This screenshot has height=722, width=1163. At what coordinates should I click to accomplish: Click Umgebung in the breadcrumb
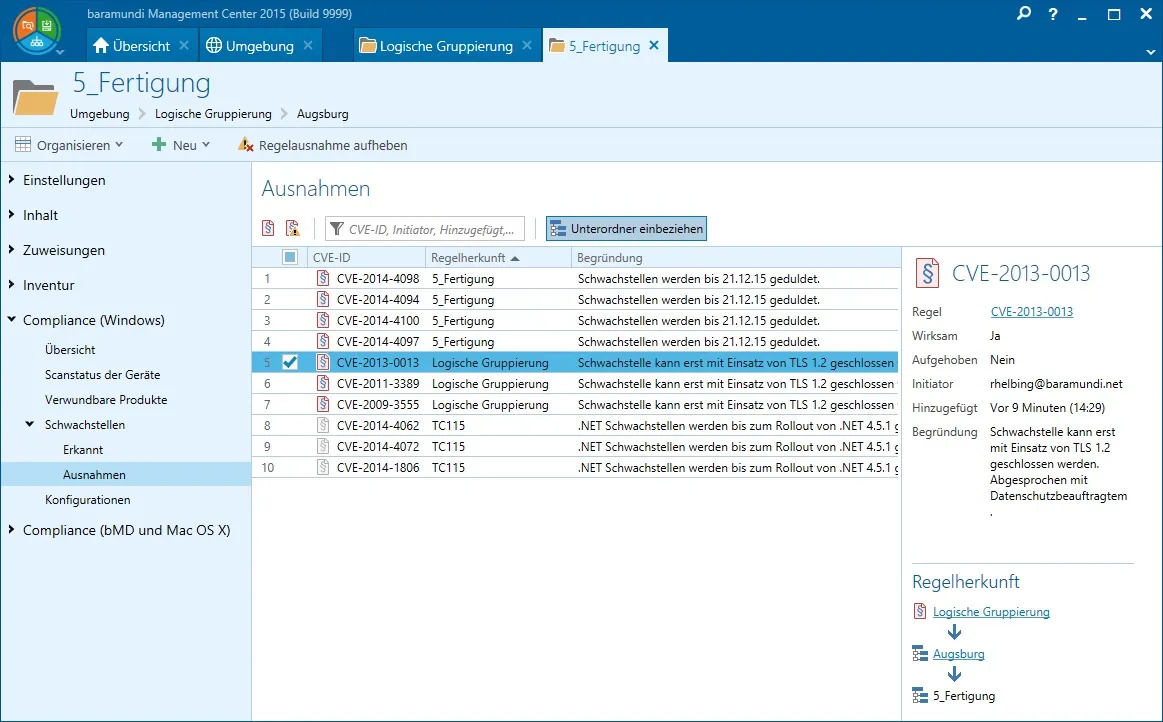[x=99, y=114]
